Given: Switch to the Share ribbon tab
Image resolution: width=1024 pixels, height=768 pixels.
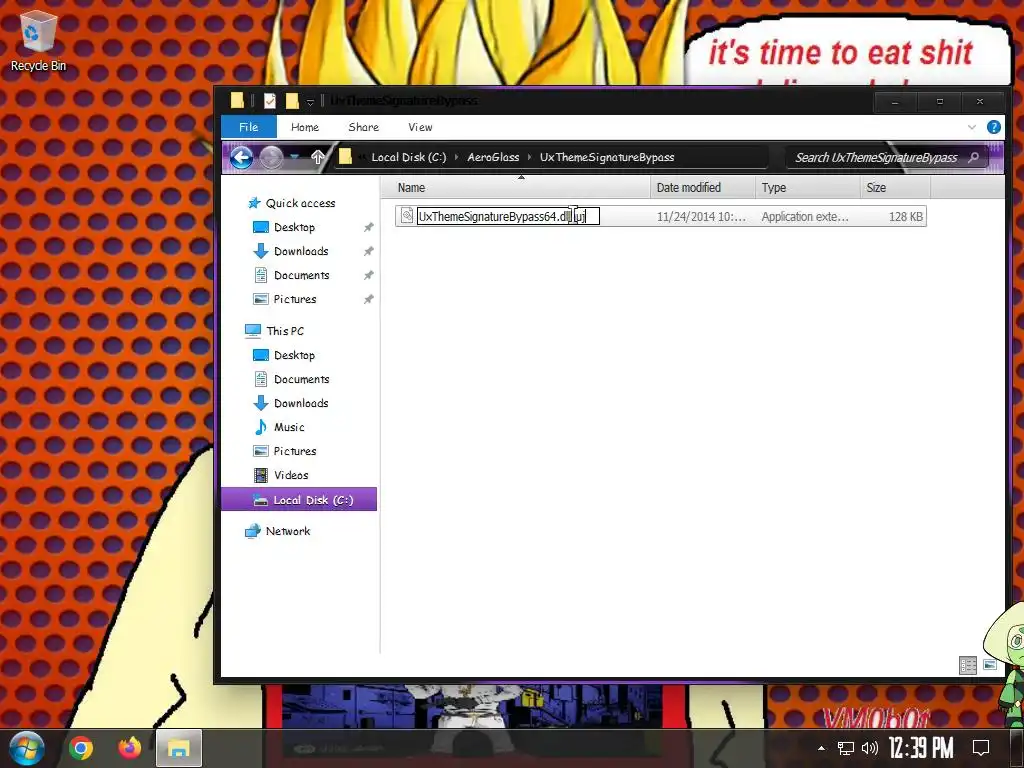Looking at the screenshot, I should click(x=364, y=127).
